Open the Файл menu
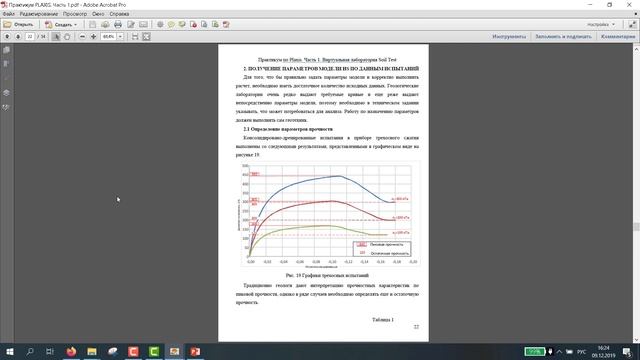The height and width of the screenshot is (360, 640). [x=9, y=14]
